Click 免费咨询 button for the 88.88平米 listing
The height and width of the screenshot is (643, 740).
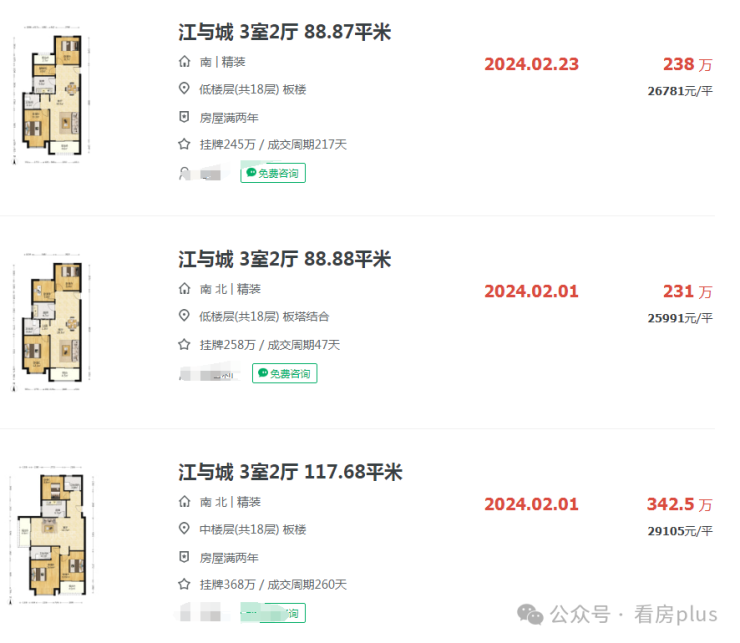[x=285, y=373]
